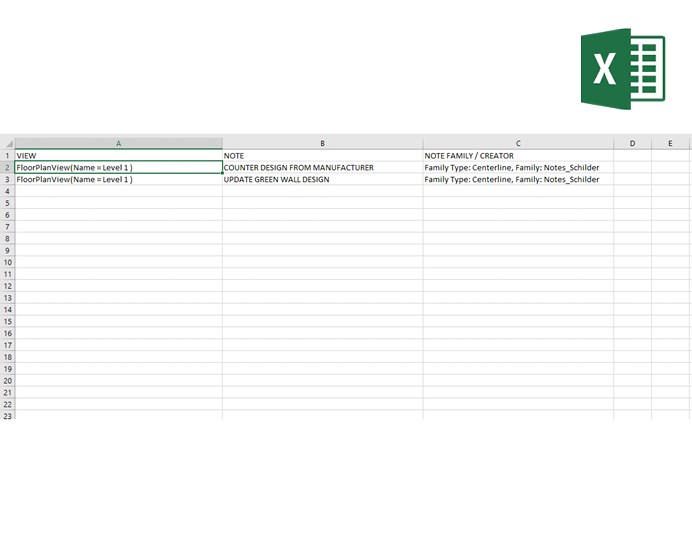Image resolution: width=692 pixels, height=553 pixels.
Task: Select column A header
Action: click(118, 144)
